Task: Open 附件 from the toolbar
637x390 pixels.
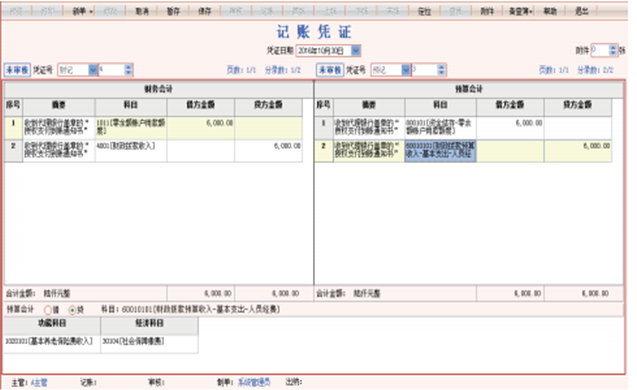Action: (x=487, y=11)
